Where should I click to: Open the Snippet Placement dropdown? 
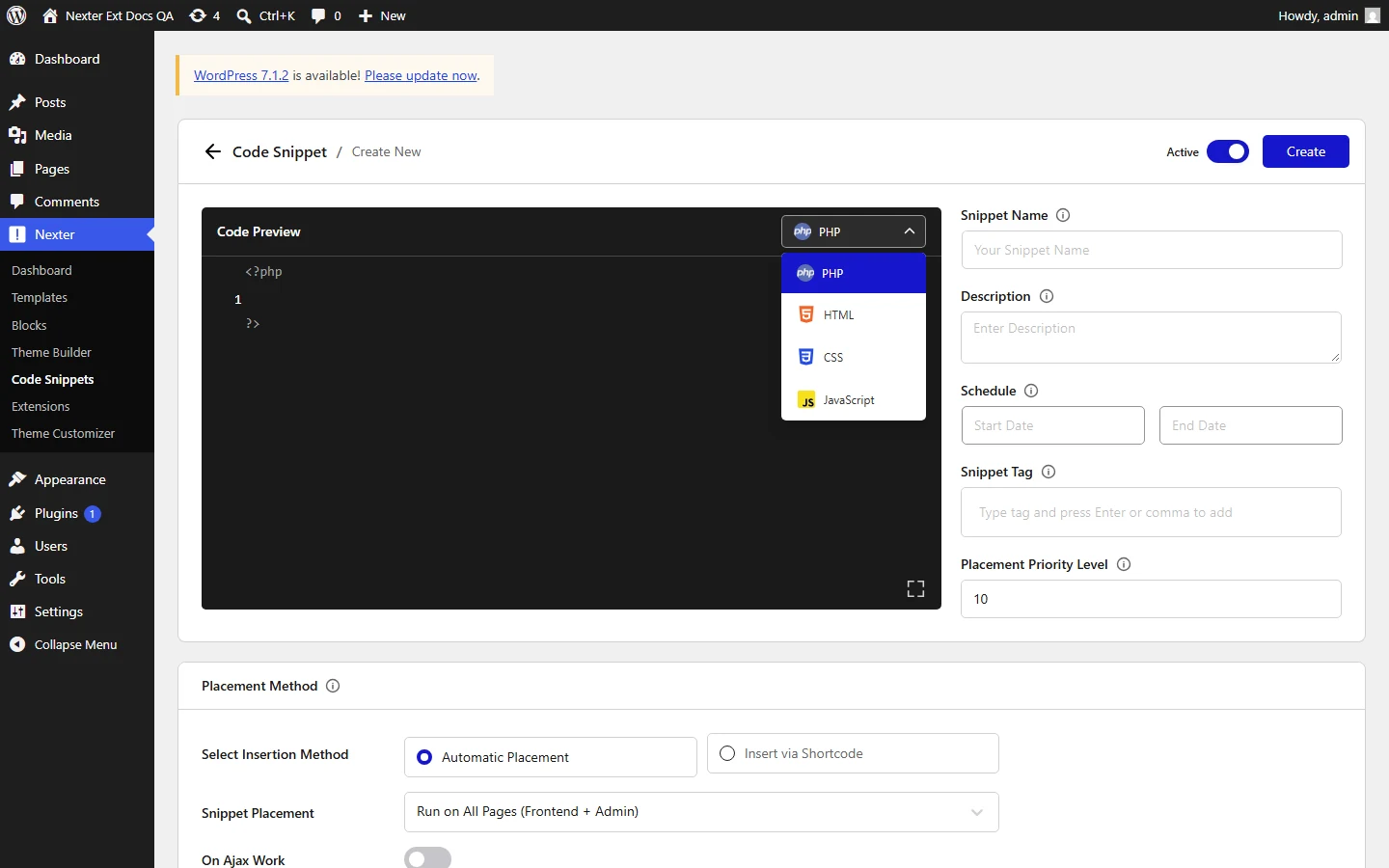click(x=701, y=812)
